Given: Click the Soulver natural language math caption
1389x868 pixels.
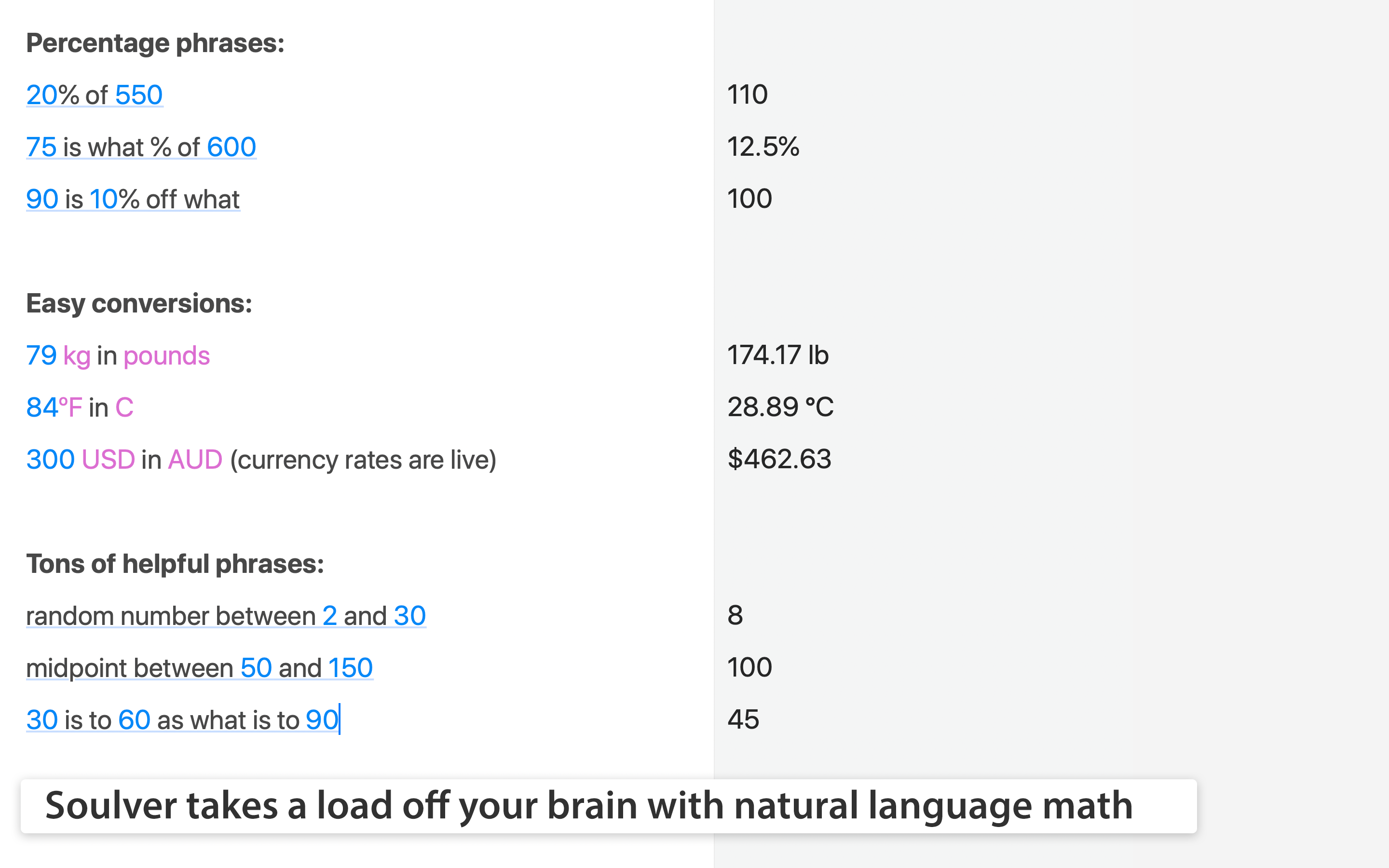Looking at the screenshot, I should 589,805.
